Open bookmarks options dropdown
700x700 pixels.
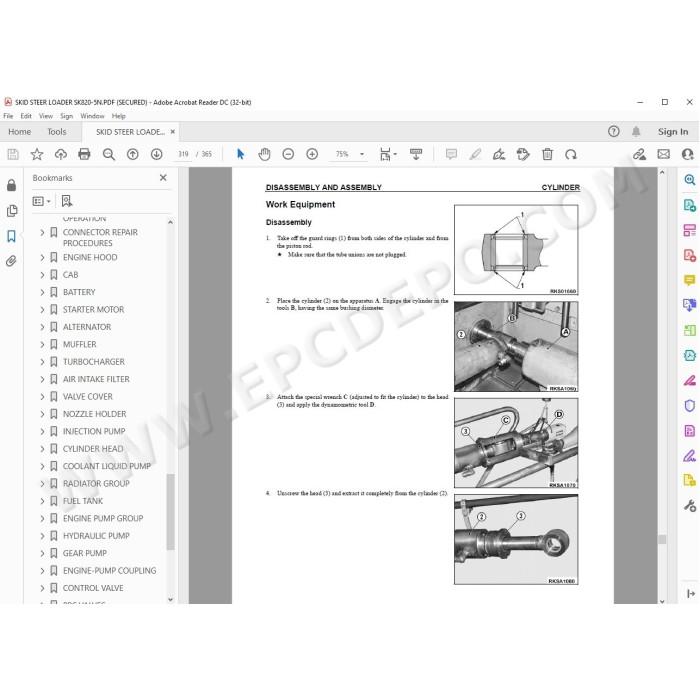42,201
